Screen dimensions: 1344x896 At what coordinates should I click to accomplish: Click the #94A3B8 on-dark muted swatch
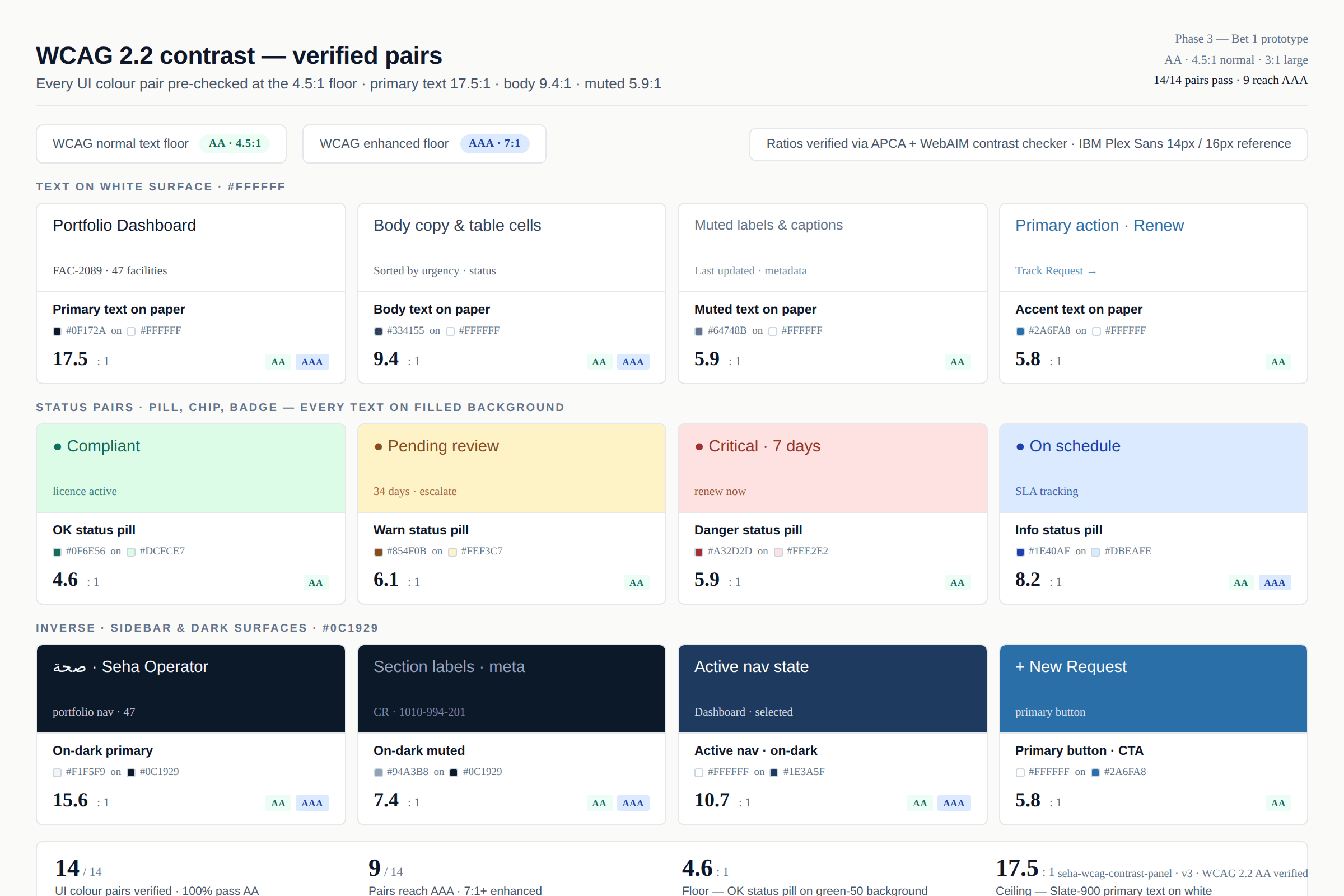click(379, 773)
